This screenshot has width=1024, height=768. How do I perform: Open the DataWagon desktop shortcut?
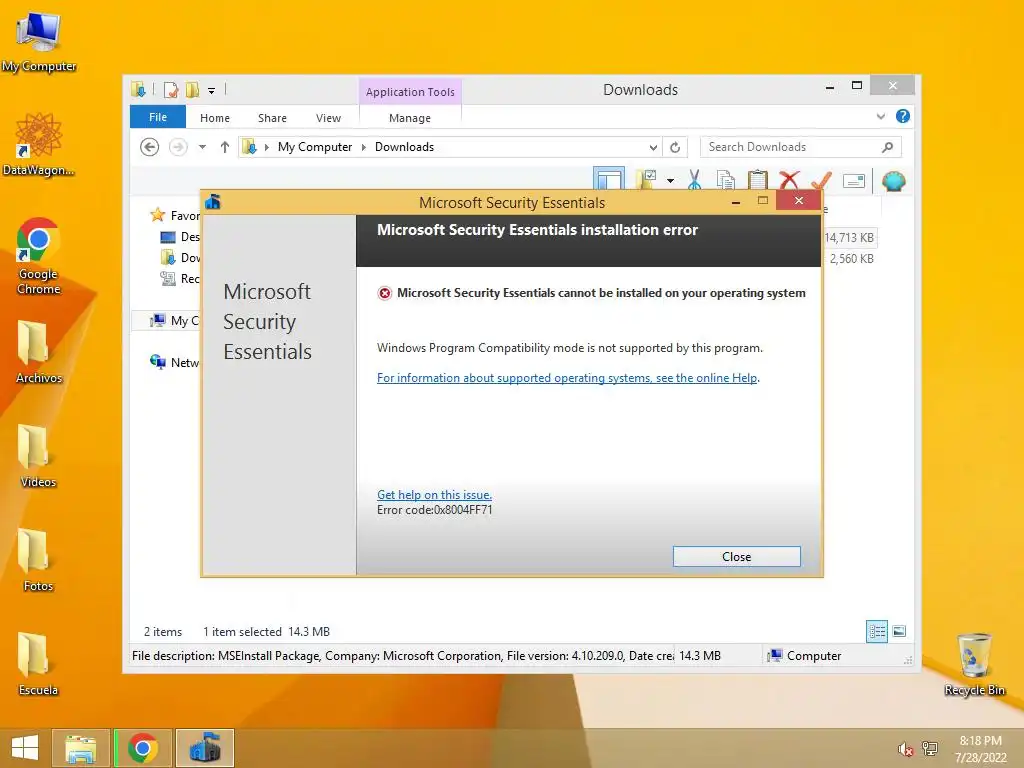(39, 144)
